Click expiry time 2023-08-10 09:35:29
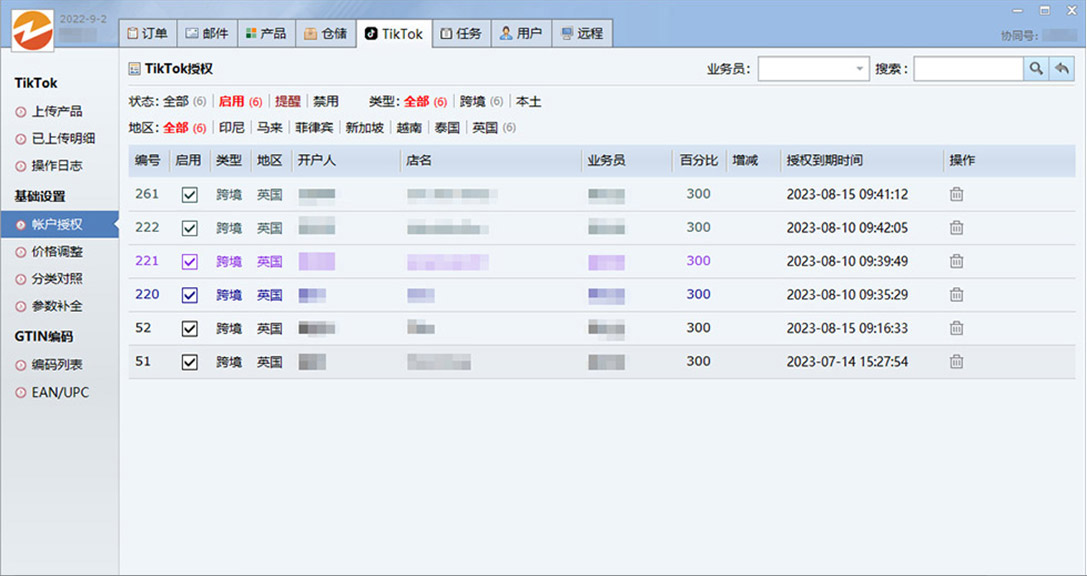Viewport: 1087px width, 576px height. click(847, 295)
